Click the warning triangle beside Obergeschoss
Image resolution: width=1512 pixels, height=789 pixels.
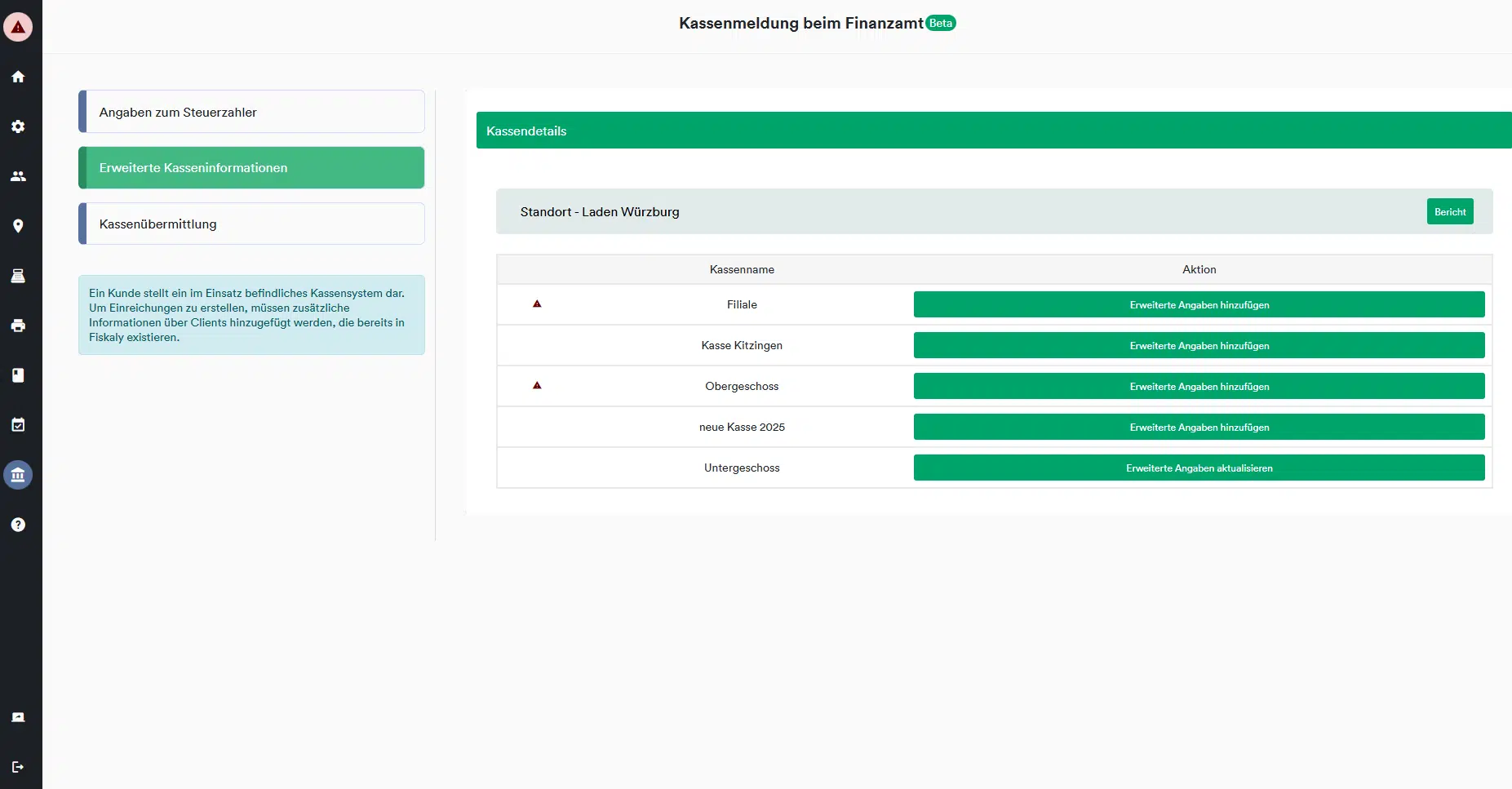point(537,385)
